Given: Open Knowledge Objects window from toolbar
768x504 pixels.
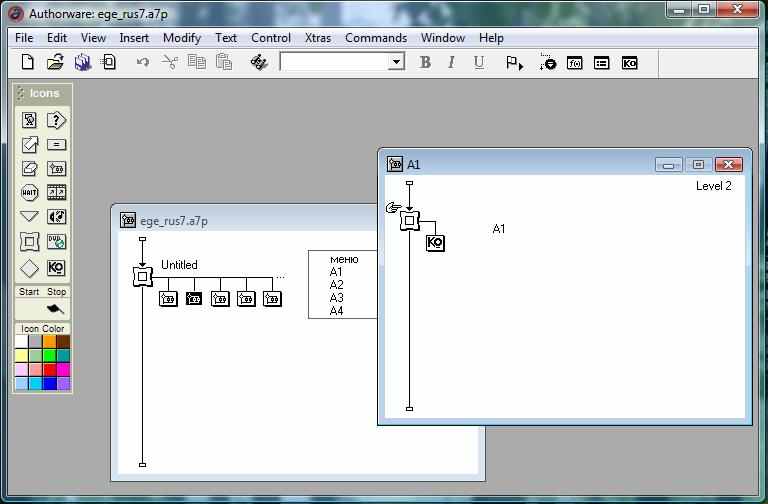Looking at the screenshot, I should tap(629, 63).
